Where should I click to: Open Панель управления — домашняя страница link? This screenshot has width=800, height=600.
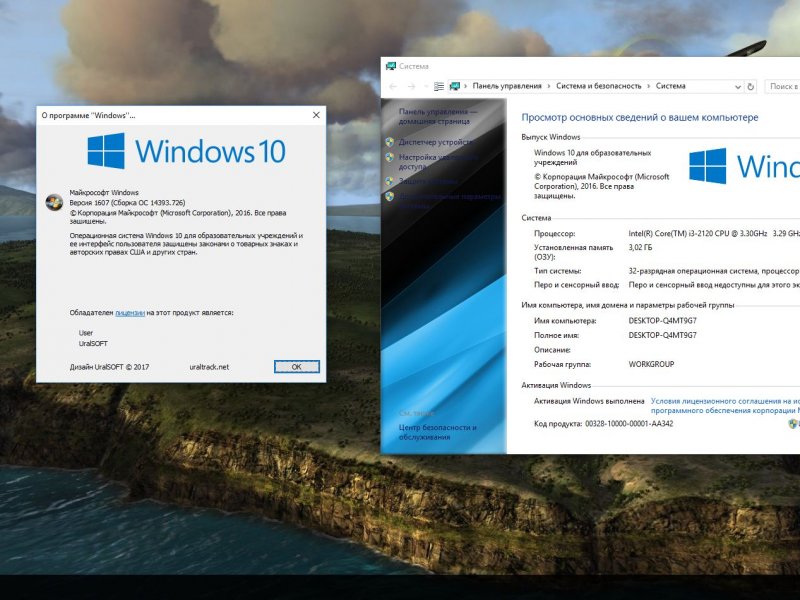pos(438,116)
